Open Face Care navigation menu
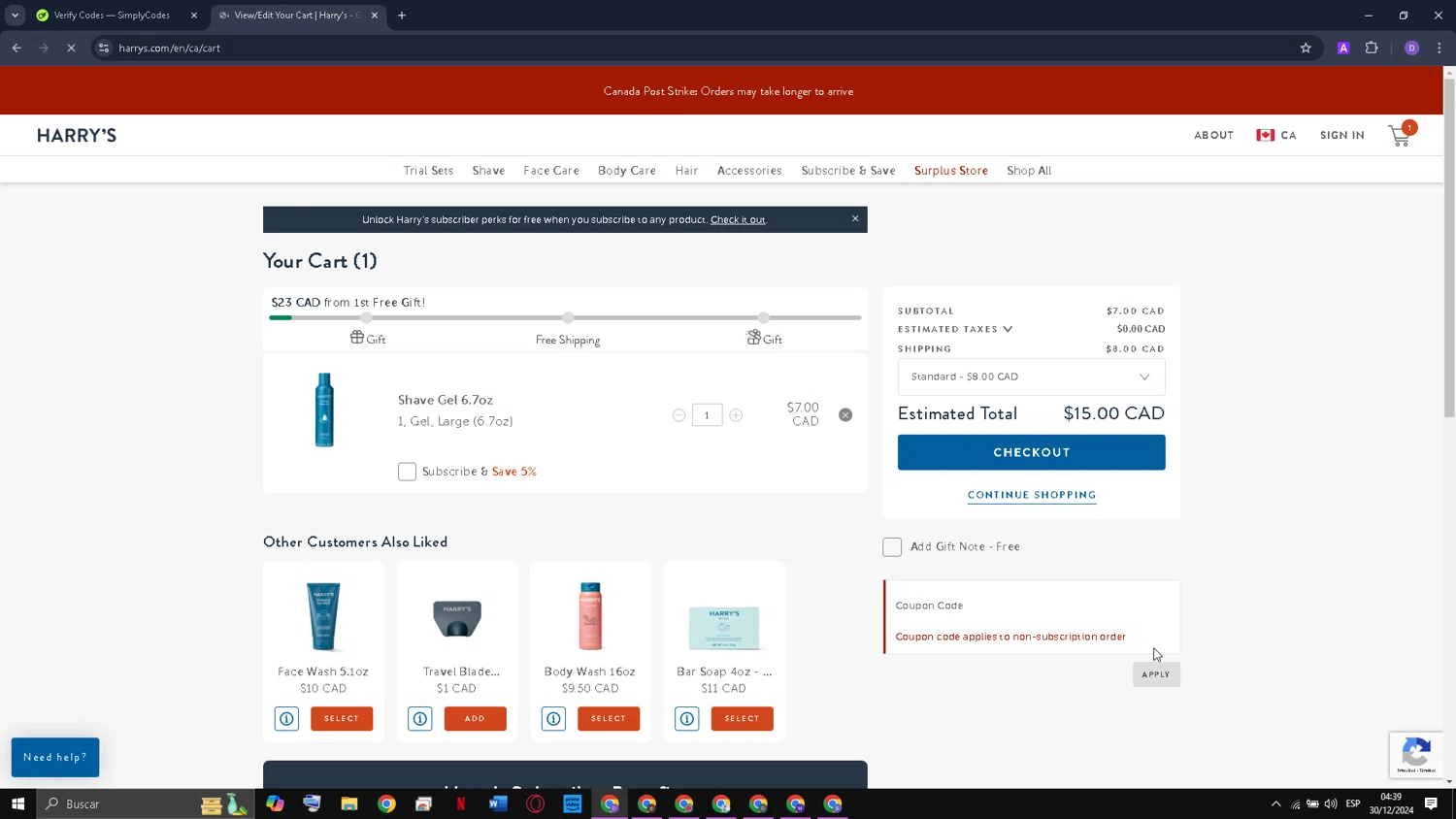Image resolution: width=1456 pixels, height=819 pixels. (551, 170)
